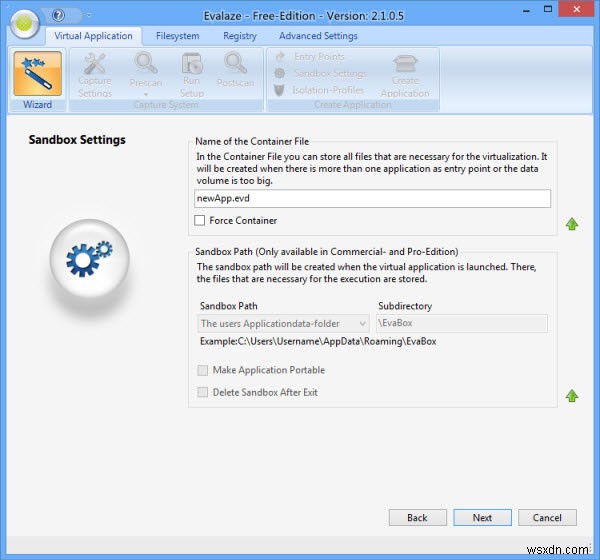Click the "Name of the Container File" label
600x560 pixels.
(252, 141)
